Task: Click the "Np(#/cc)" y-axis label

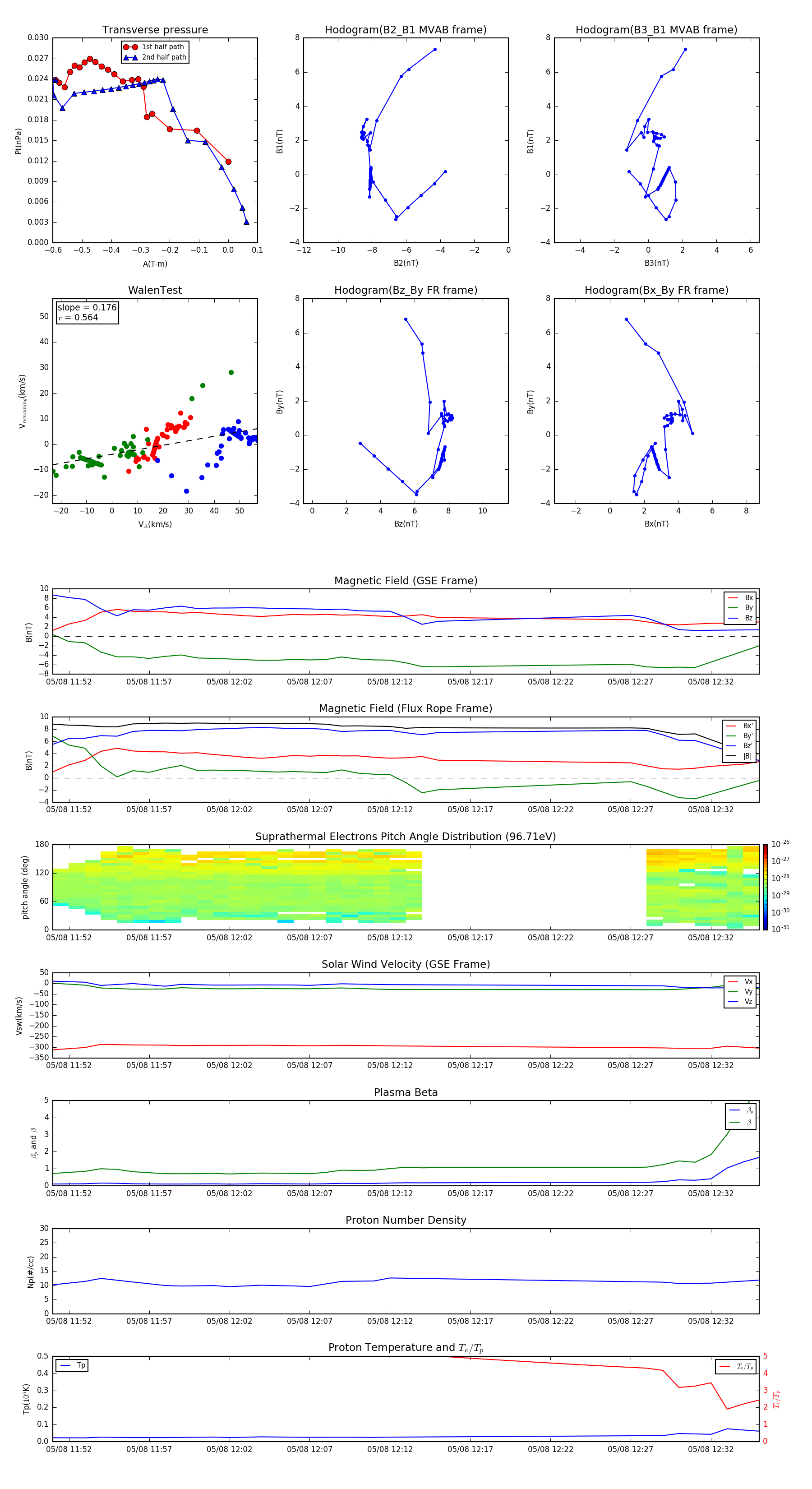Action: pos(31,1272)
